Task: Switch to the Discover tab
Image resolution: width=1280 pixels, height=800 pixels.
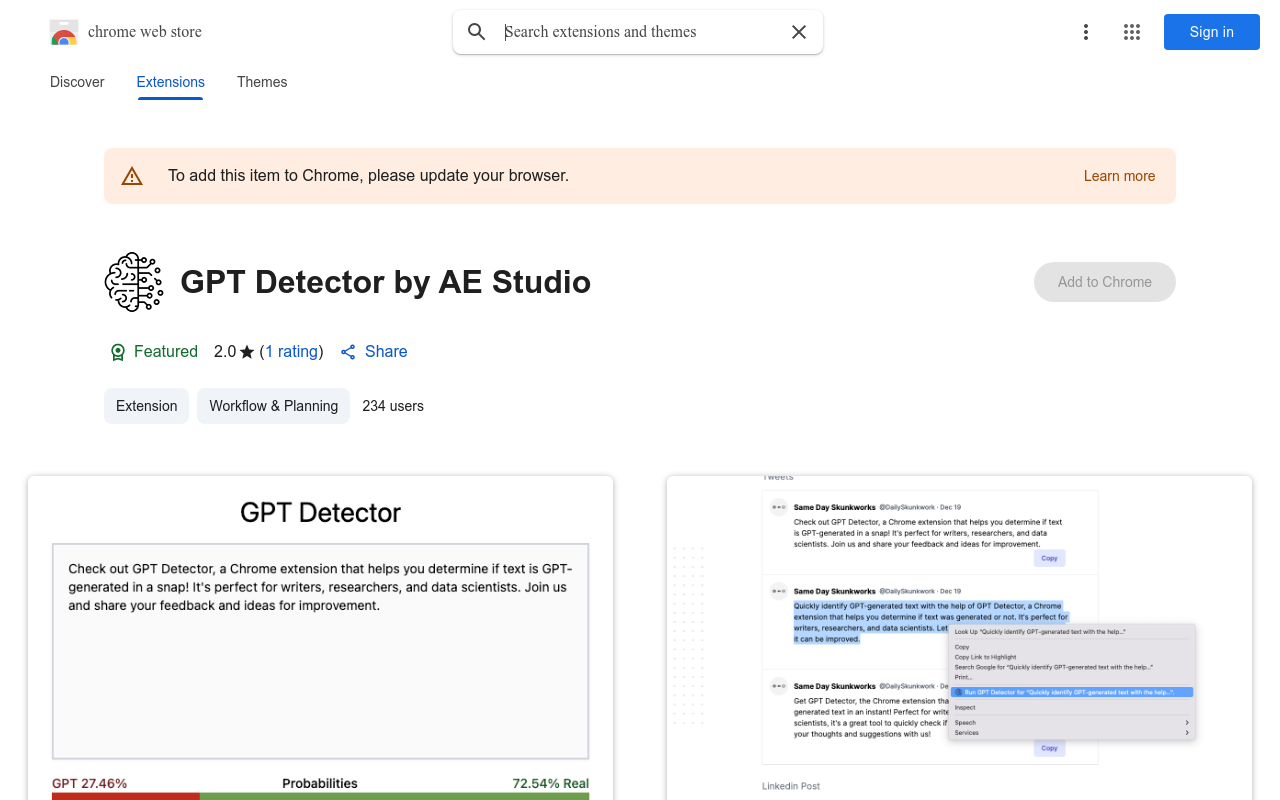Action: coord(77,82)
